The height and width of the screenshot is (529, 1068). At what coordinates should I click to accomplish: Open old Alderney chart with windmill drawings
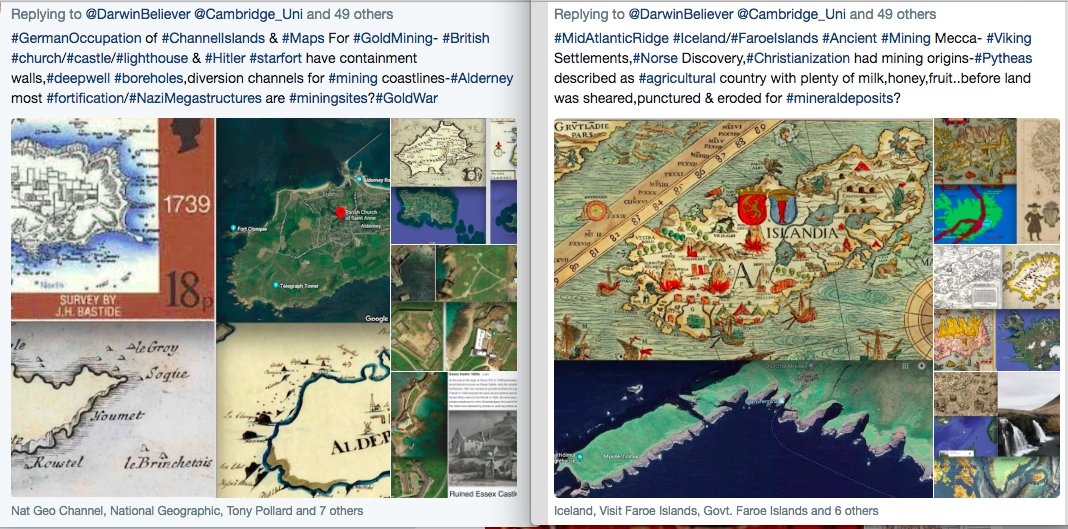point(303,411)
